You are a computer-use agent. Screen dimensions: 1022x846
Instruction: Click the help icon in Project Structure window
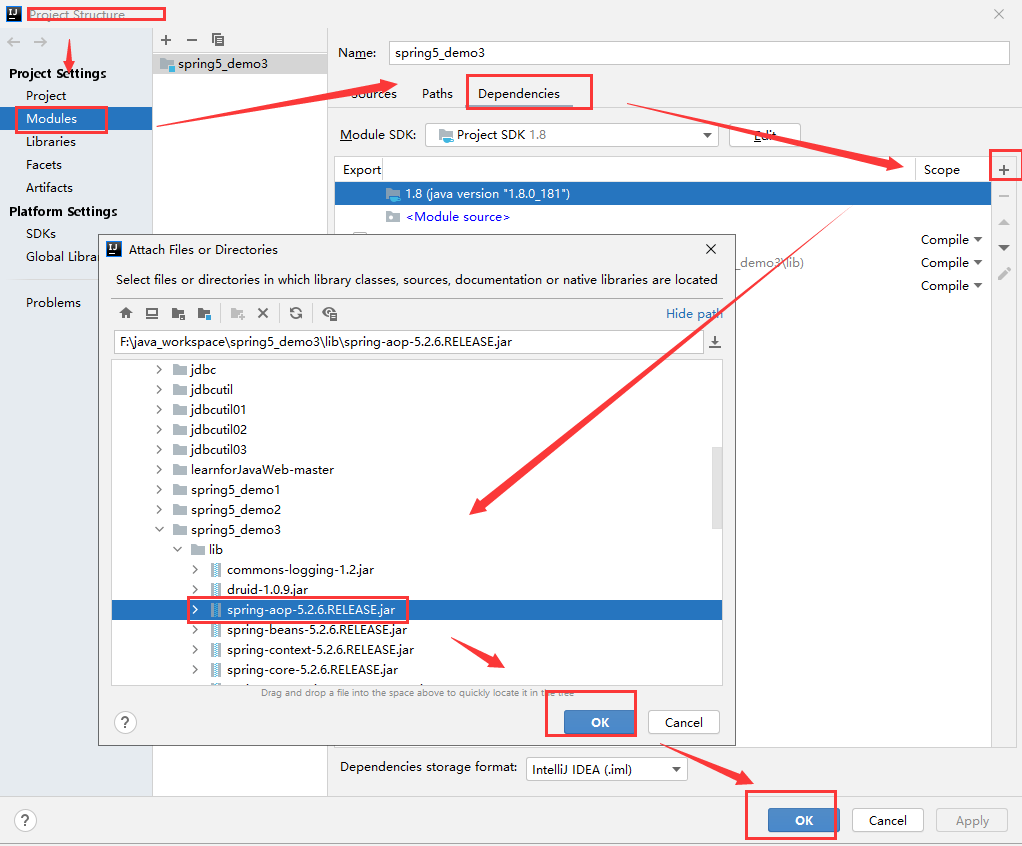(25, 821)
